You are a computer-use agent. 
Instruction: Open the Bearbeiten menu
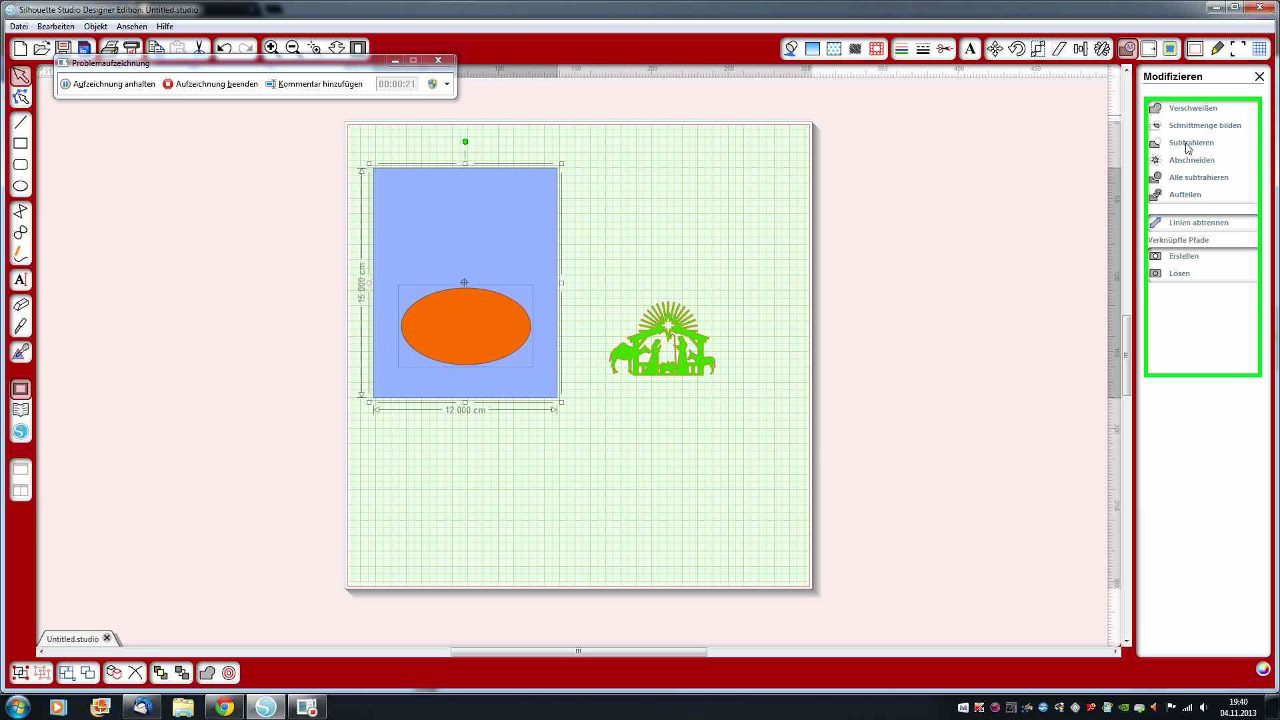click(x=56, y=26)
